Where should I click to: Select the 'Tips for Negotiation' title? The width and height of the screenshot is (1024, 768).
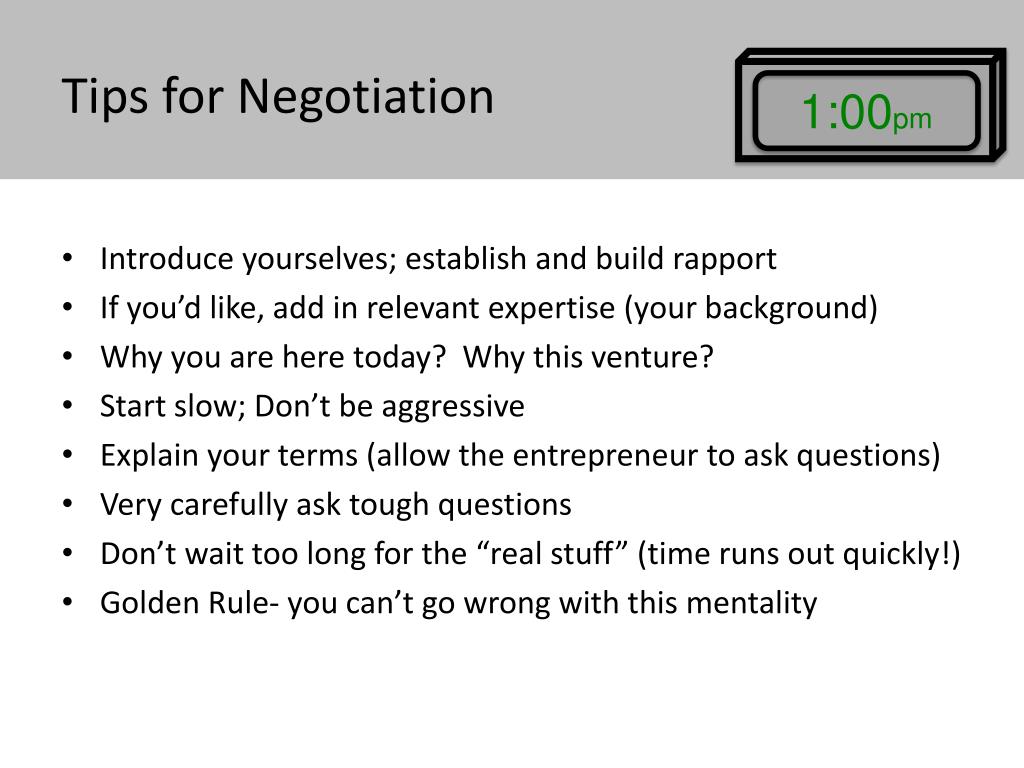278,98
